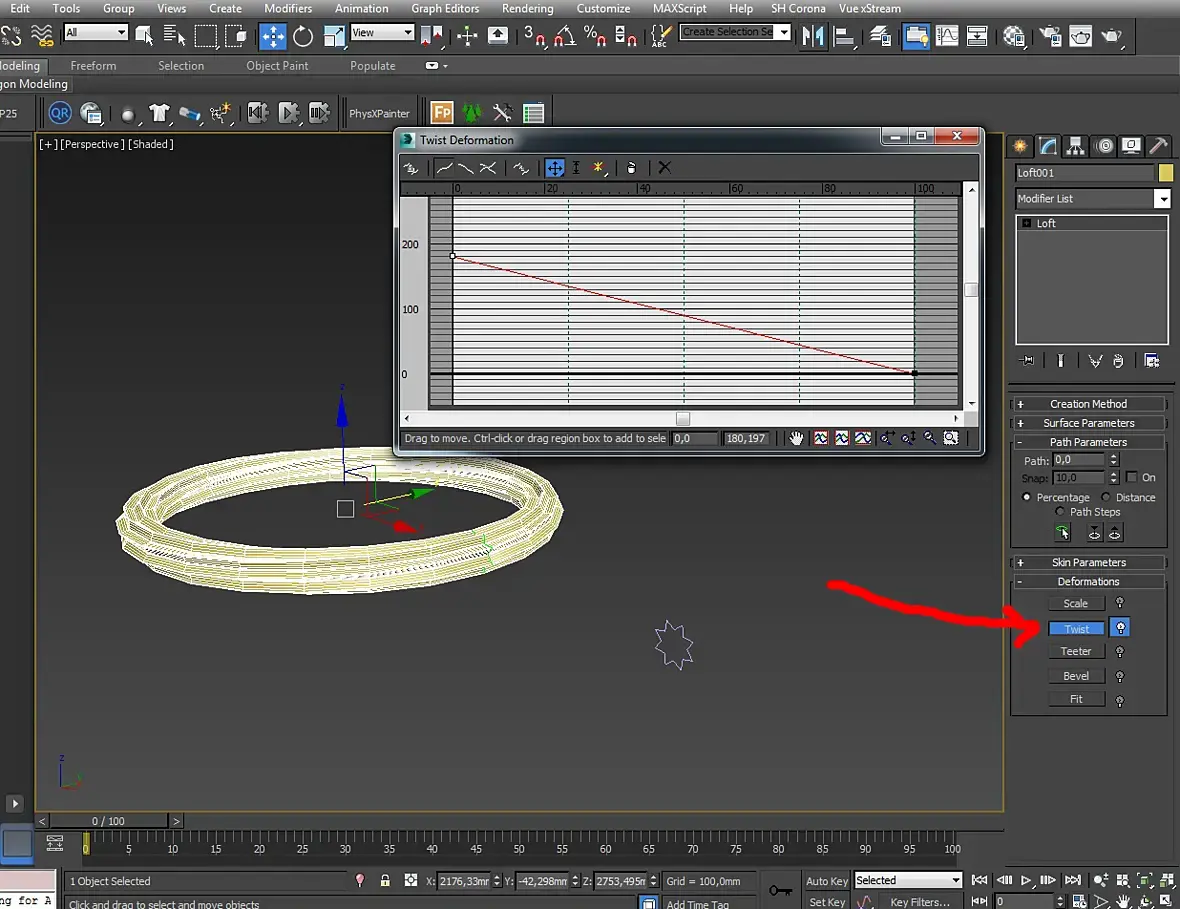
Task: Expand the Skin Parameters rollout
Action: [1088, 563]
